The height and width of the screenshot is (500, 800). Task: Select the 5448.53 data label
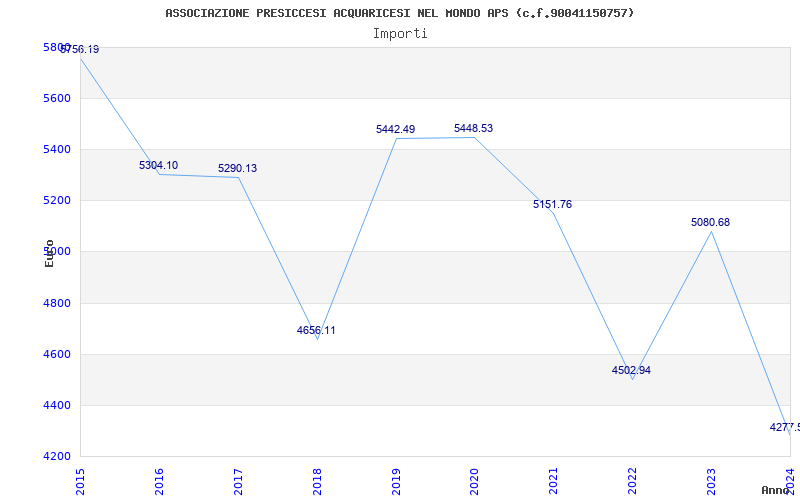tap(473, 129)
